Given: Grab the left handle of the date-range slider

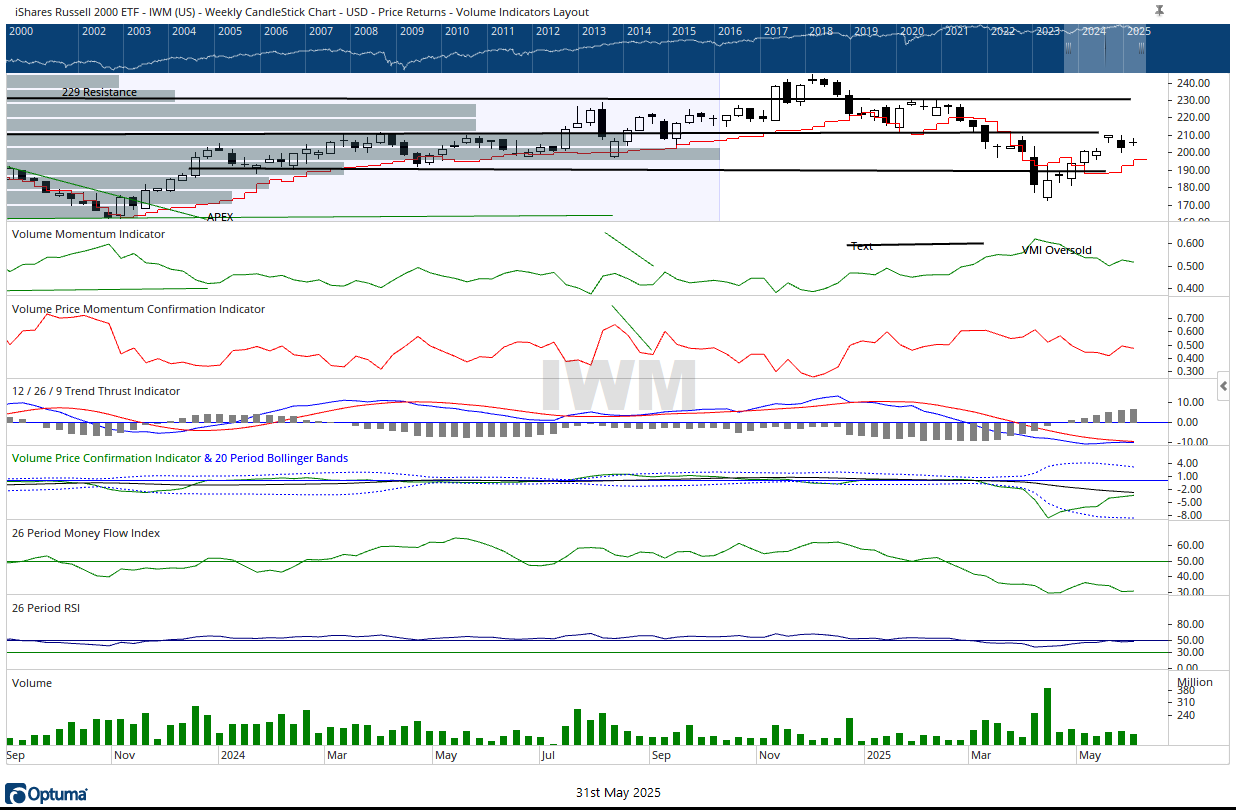Looking at the screenshot, I should 1068,47.
